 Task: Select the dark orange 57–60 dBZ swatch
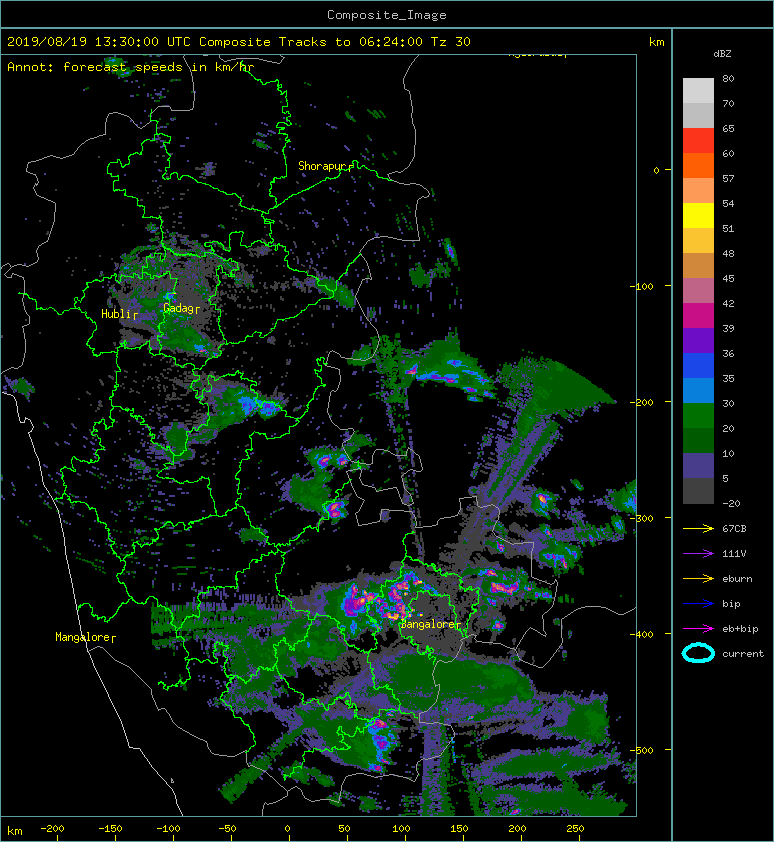(x=698, y=165)
